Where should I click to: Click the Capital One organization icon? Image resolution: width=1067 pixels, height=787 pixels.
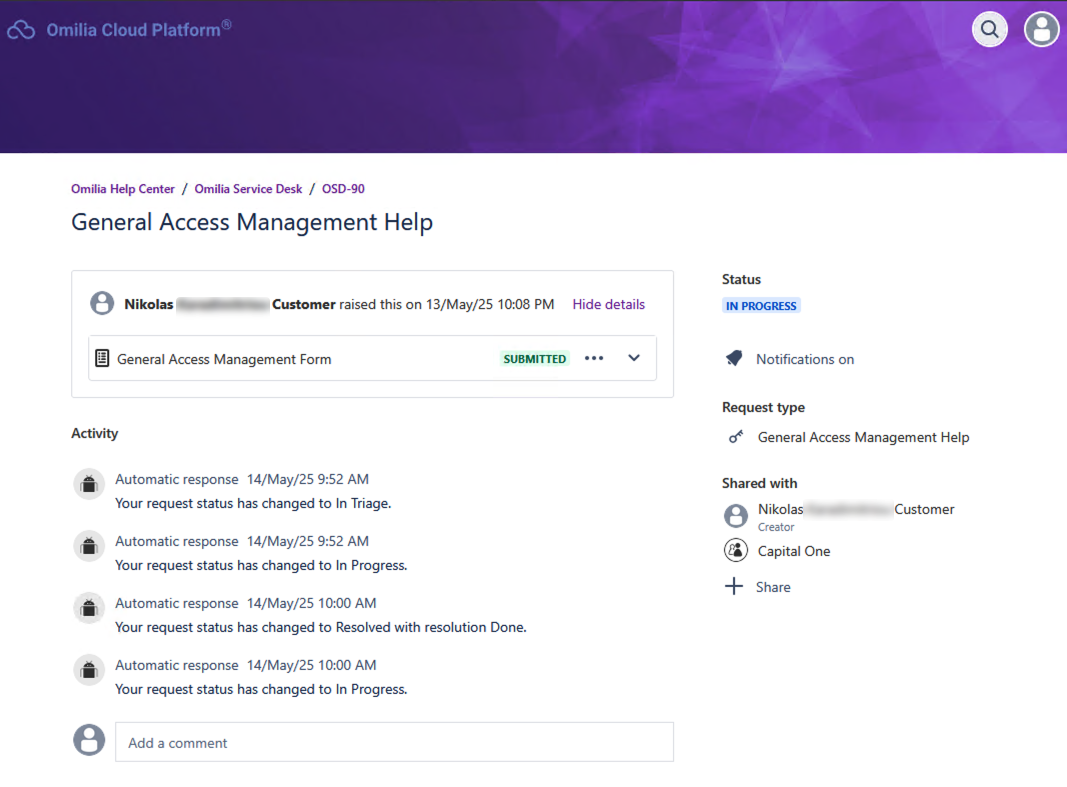[736, 550]
